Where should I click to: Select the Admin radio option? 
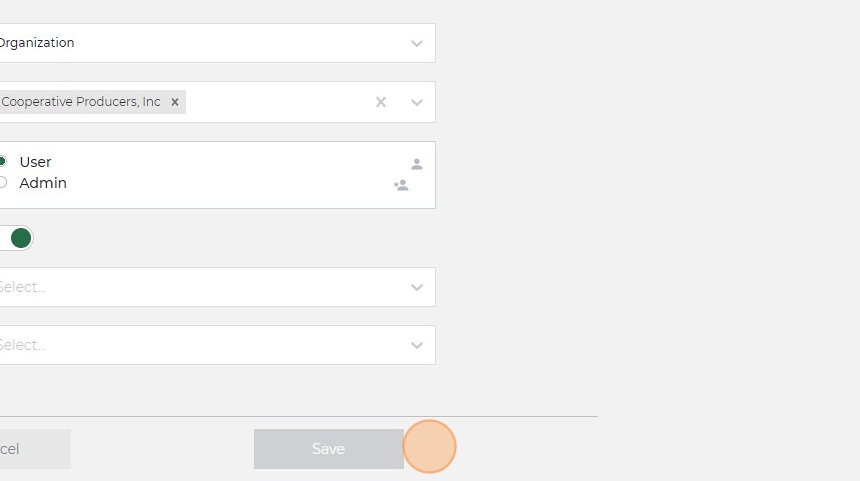(3, 182)
